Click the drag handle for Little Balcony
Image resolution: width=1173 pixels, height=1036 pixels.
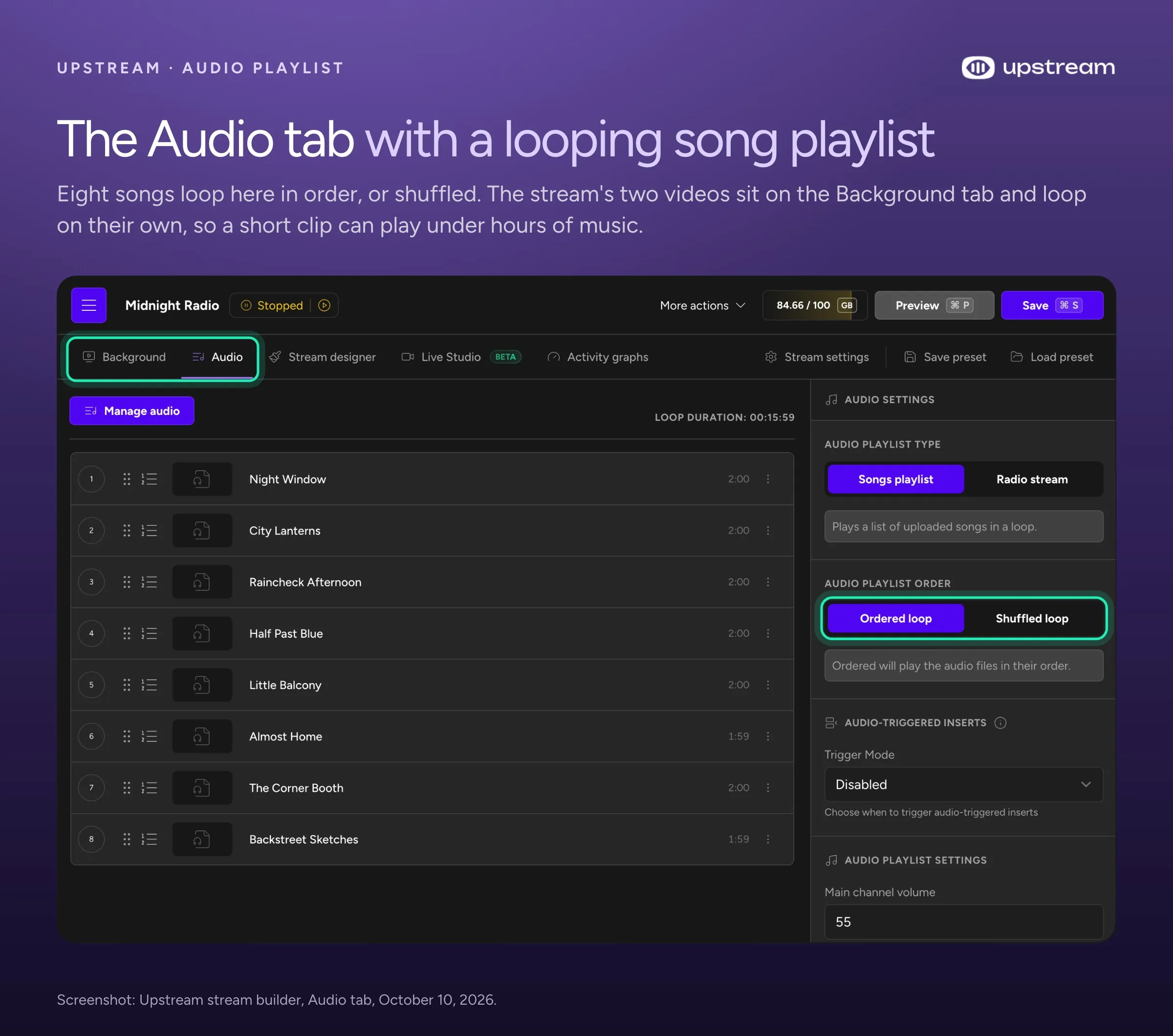click(x=127, y=685)
